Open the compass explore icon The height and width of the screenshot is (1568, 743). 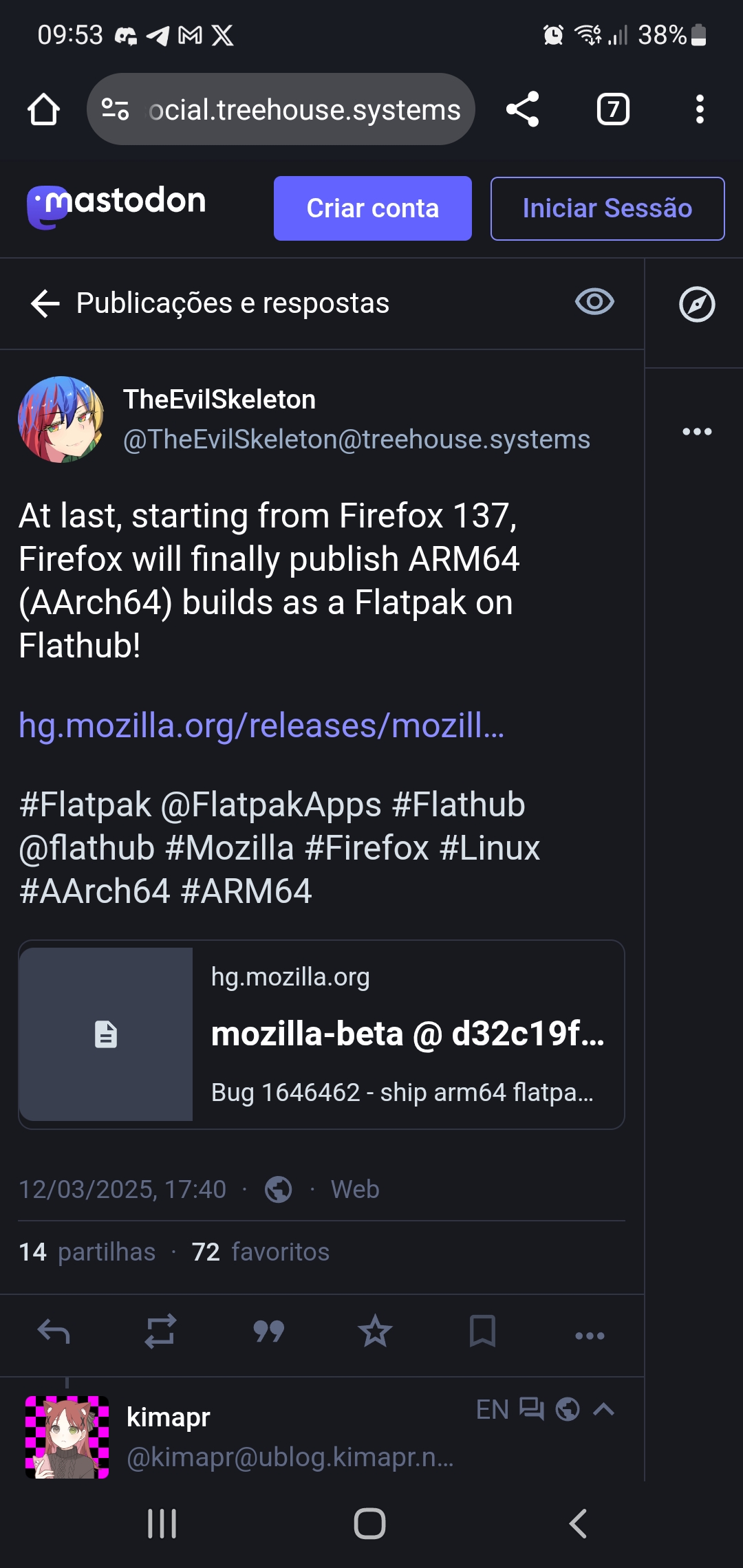tap(697, 304)
